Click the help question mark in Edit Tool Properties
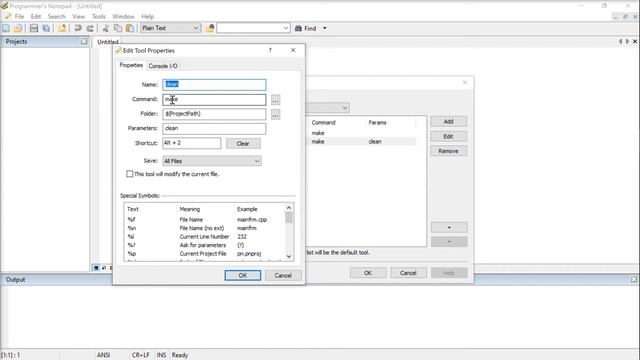The height and width of the screenshot is (360, 640). pyautogui.click(x=270, y=50)
